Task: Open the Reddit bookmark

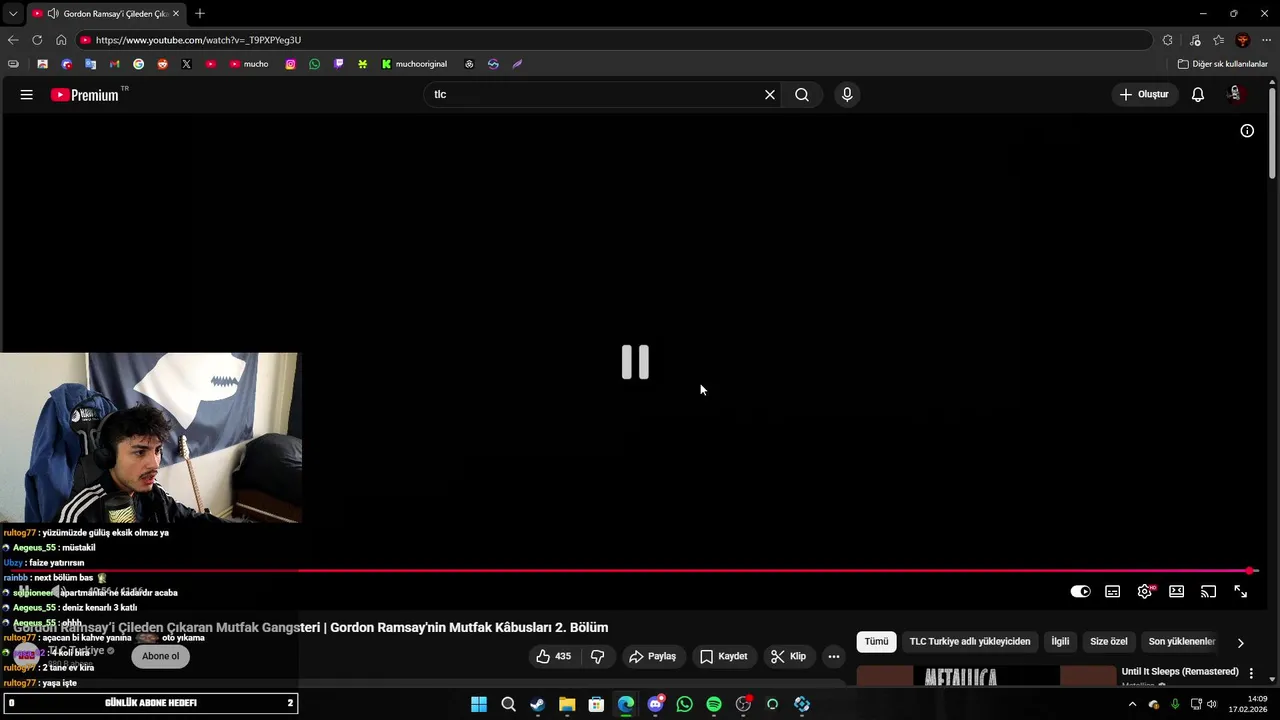Action: click(x=162, y=64)
